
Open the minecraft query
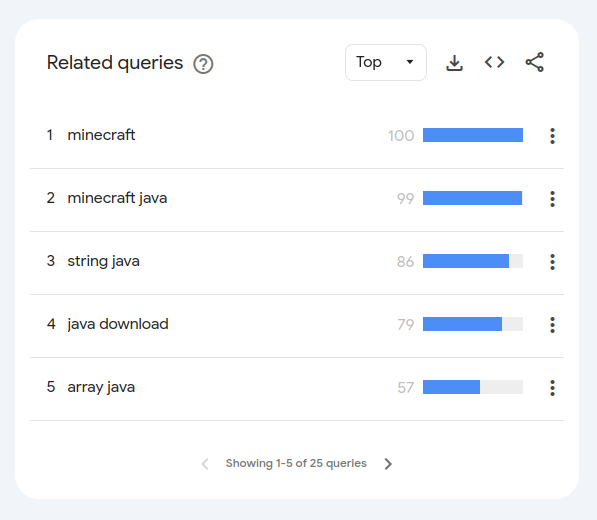pyautogui.click(x=101, y=135)
